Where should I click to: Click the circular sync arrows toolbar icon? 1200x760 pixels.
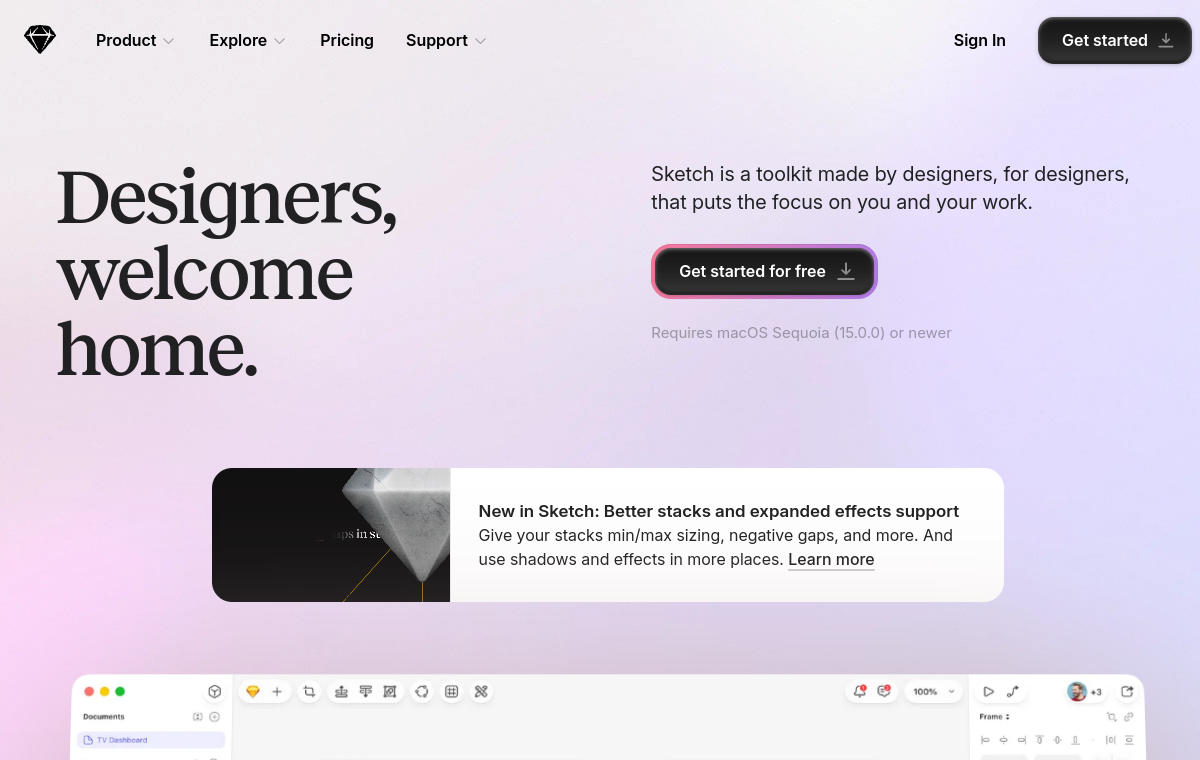click(x=422, y=691)
